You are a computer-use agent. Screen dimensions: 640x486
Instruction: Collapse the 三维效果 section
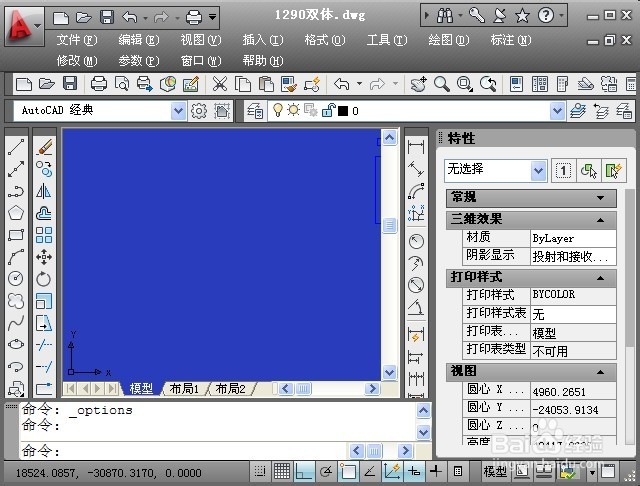point(600,220)
